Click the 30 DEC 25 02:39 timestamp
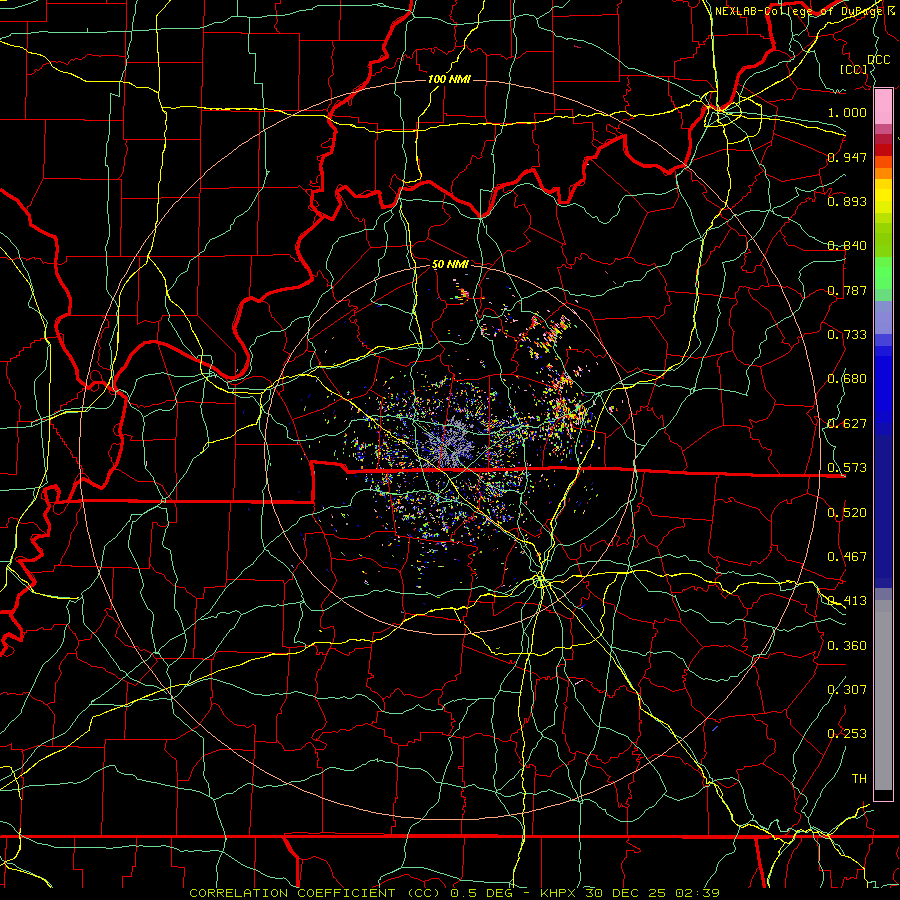900x900 pixels. (653, 893)
